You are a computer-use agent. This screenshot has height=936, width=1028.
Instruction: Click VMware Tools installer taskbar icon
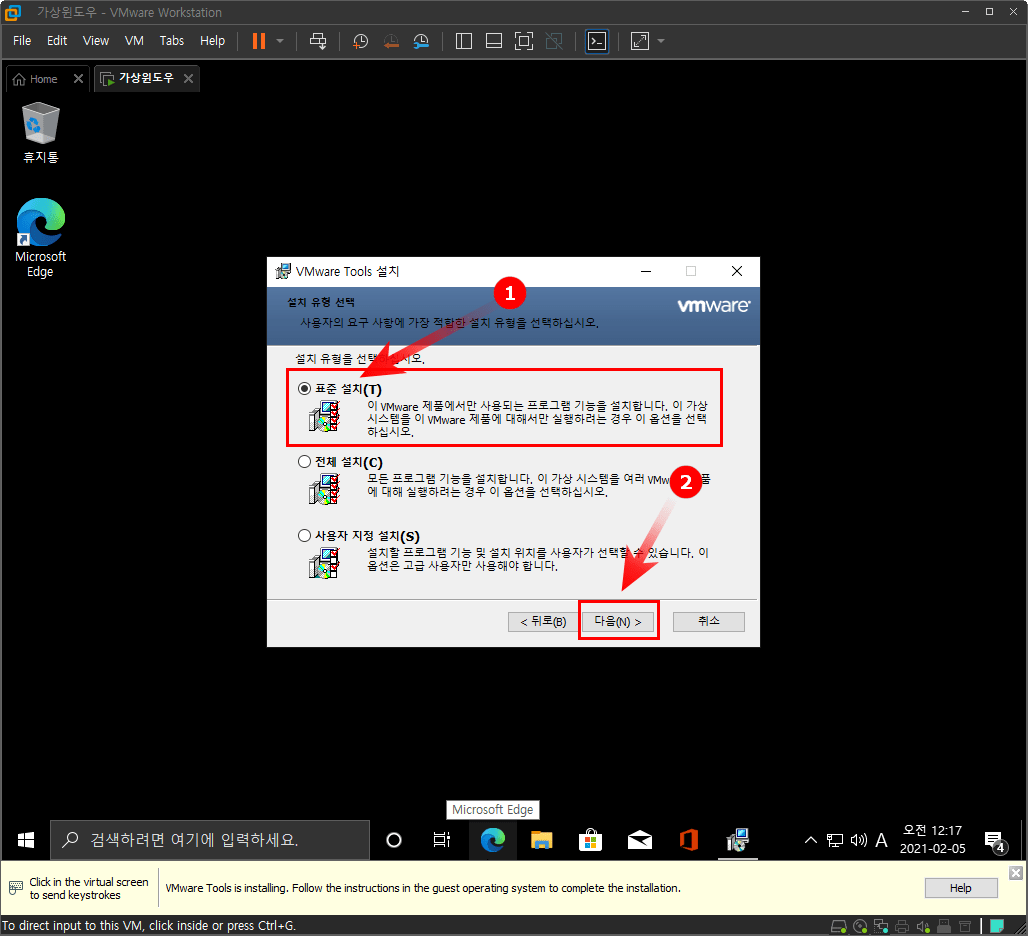coord(738,840)
